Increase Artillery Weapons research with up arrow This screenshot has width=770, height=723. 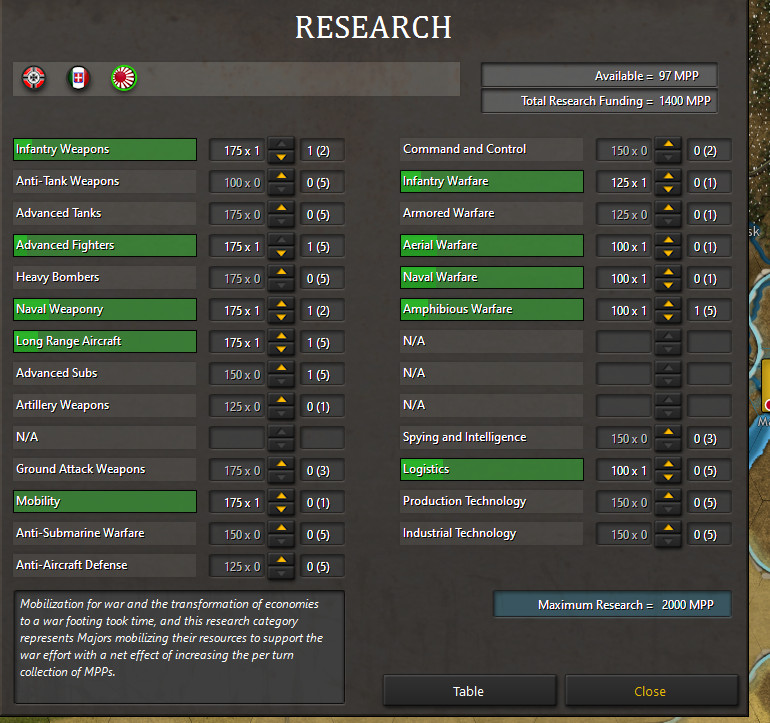tap(281, 400)
